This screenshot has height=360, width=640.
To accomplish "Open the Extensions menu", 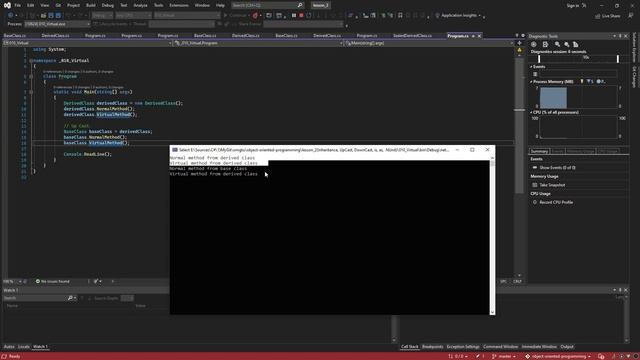I will pos(179,5).
